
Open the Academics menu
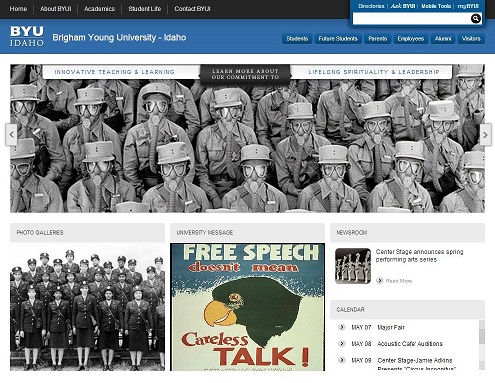point(99,9)
